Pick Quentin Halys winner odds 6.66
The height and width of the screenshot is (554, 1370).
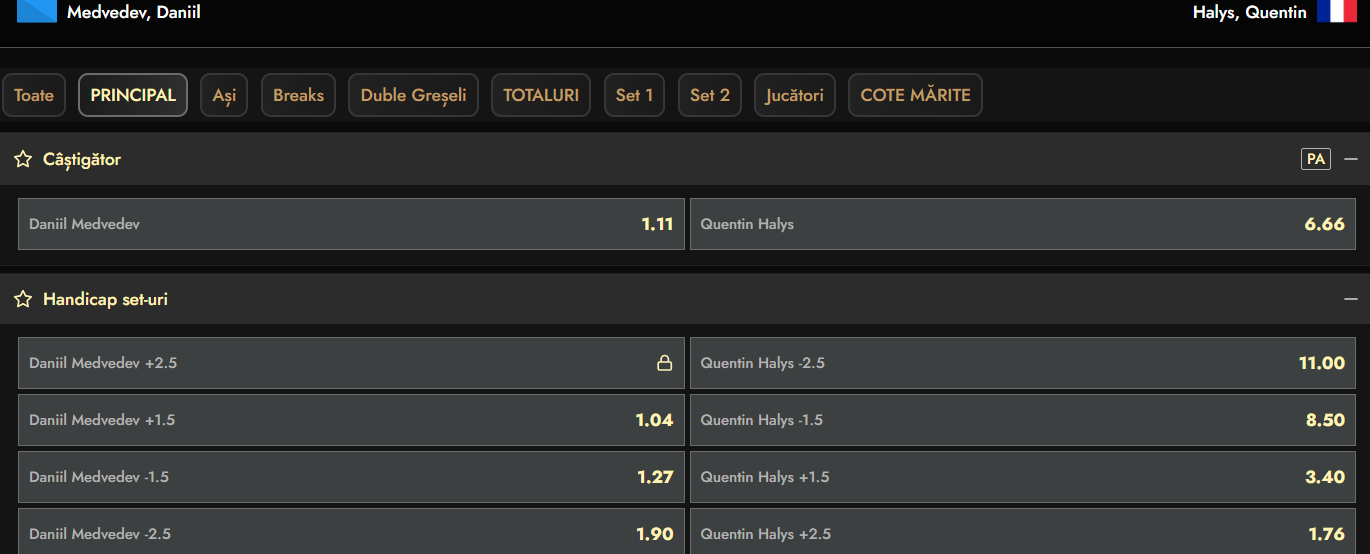tap(1022, 224)
